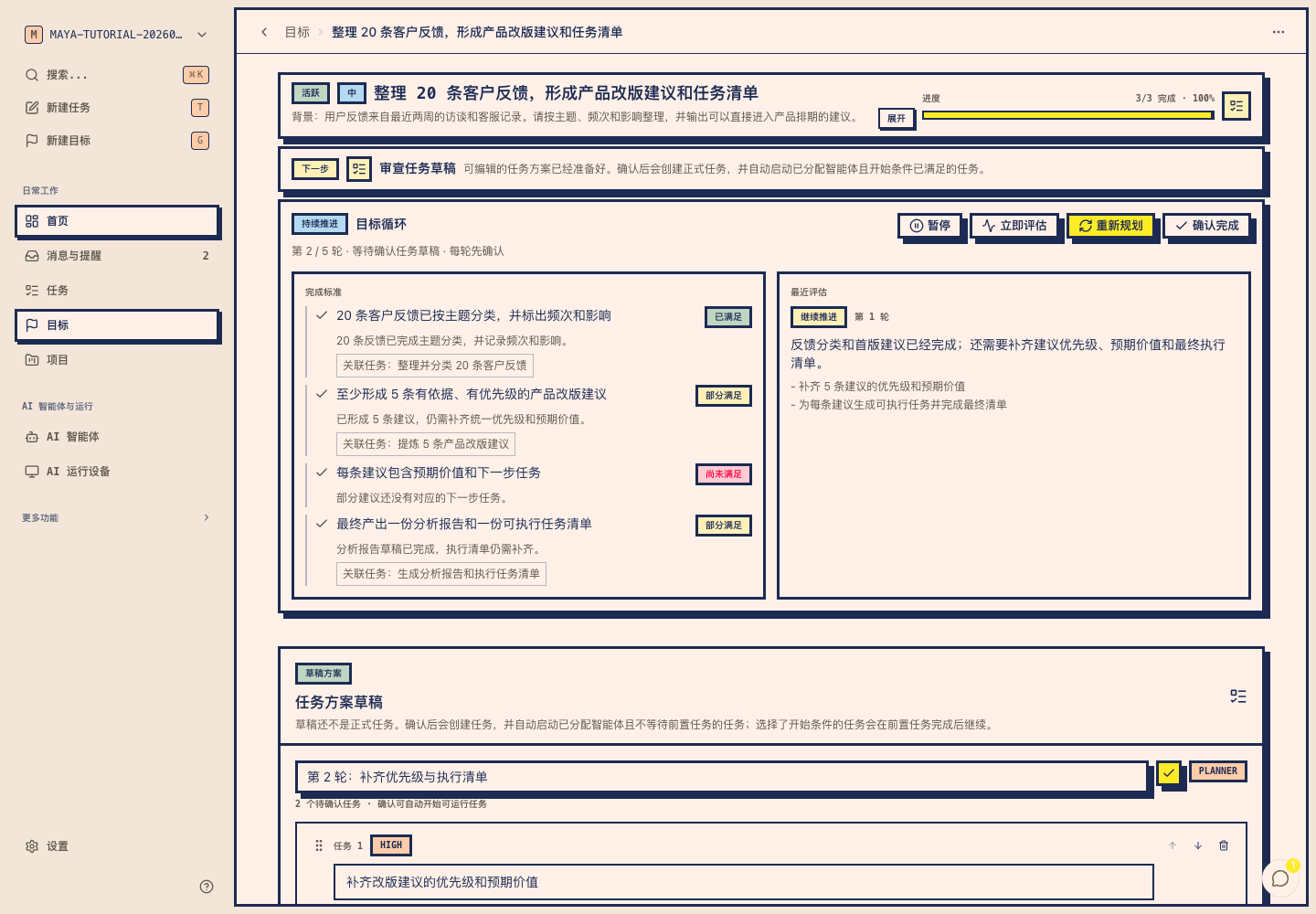The height and width of the screenshot is (914, 1316).
Task: Click the PLANNER tag
Action: pyautogui.click(x=1218, y=771)
